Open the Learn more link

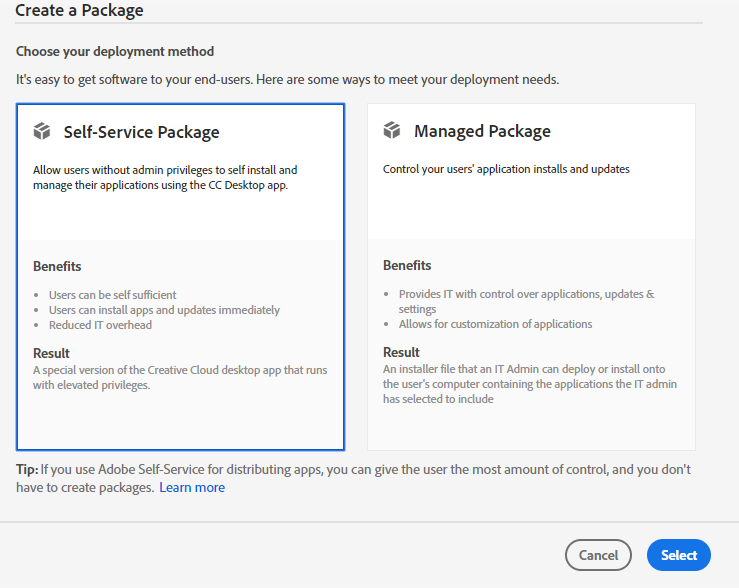coord(192,487)
